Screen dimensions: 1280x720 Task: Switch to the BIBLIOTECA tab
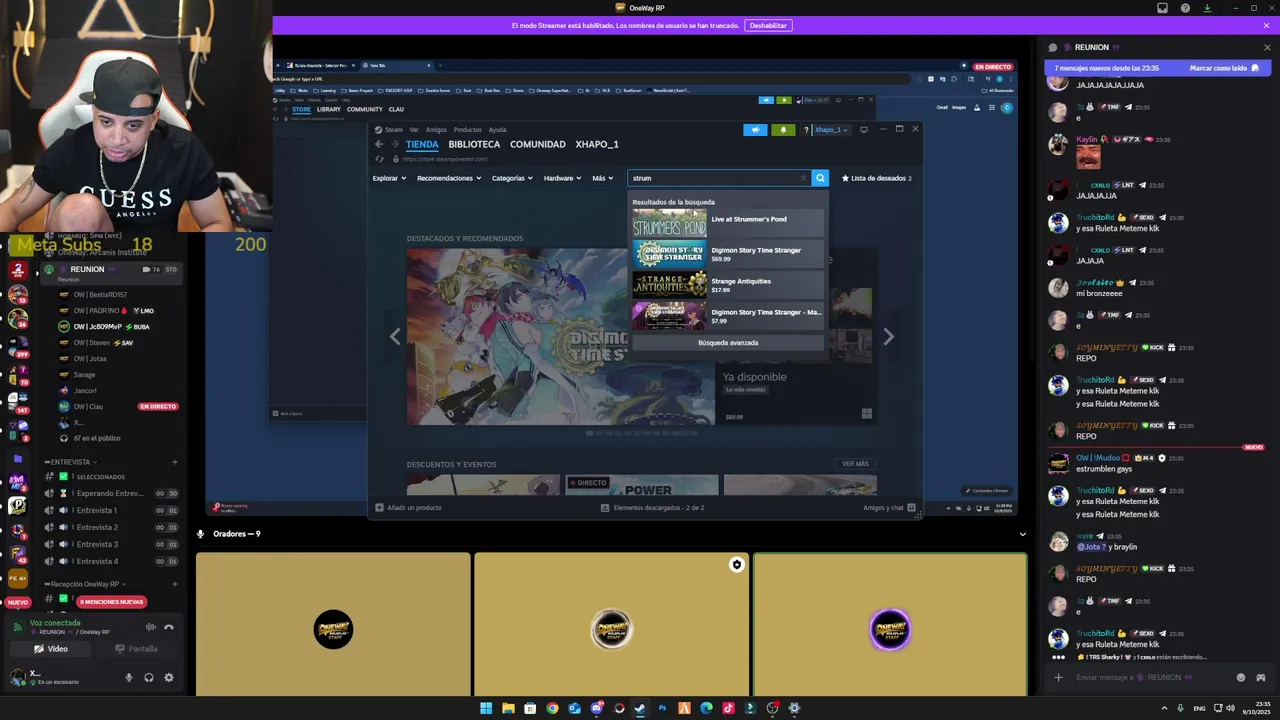pyautogui.click(x=474, y=144)
